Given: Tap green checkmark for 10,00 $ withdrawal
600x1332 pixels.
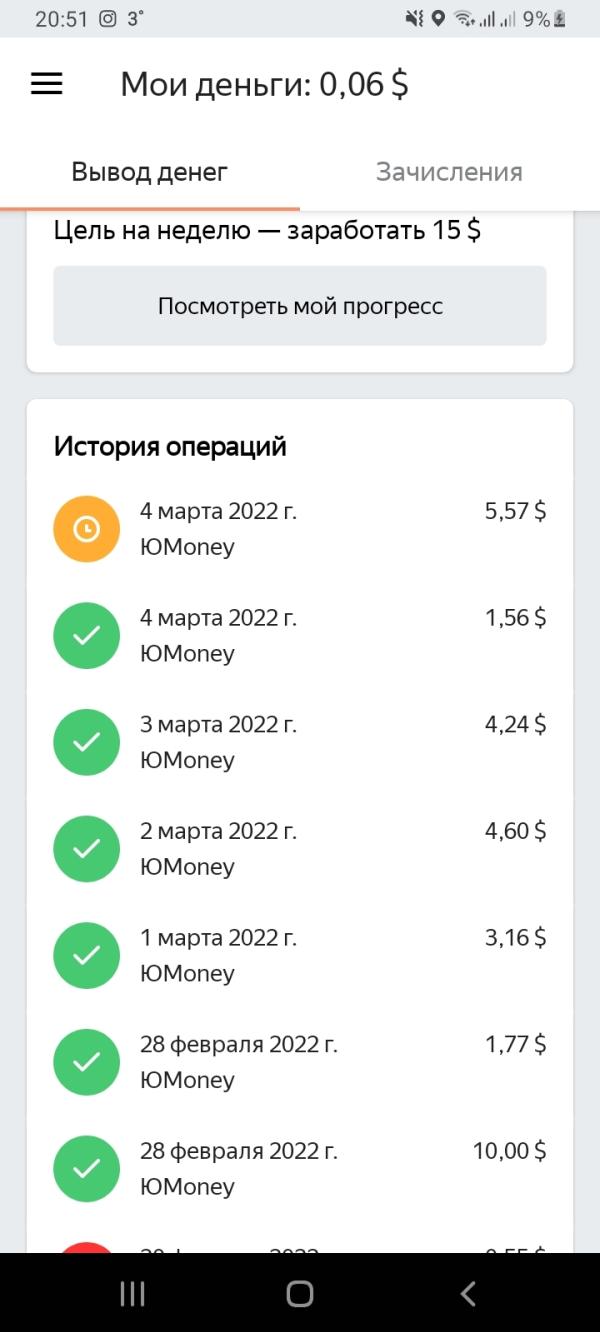Looking at the screenshot, I should [x=87, y=1168].
